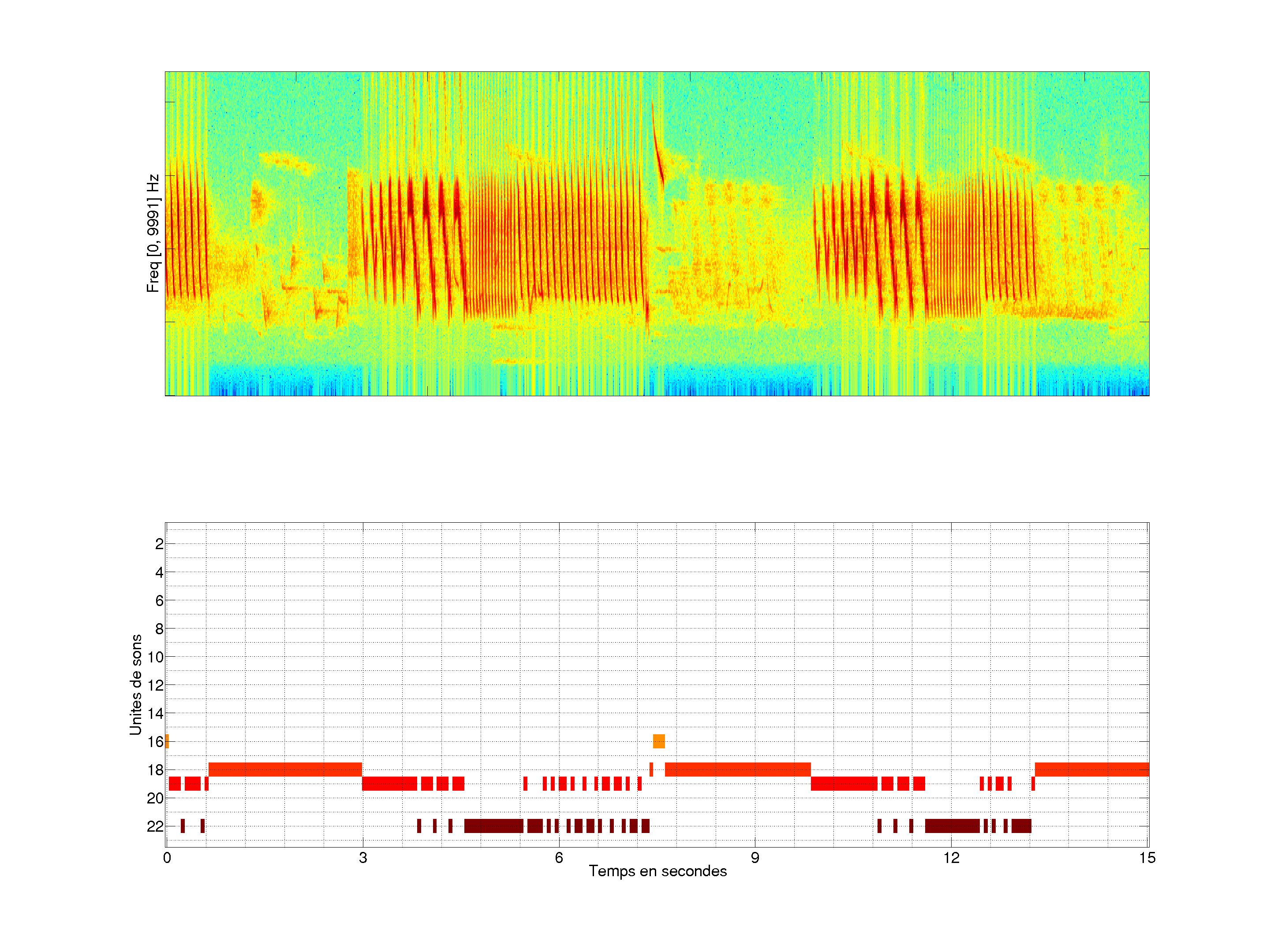Image resolution: width=1270 pixels, height=952 pixels.
Task: Click x-axis tick label 6
Action: [559, 858]
